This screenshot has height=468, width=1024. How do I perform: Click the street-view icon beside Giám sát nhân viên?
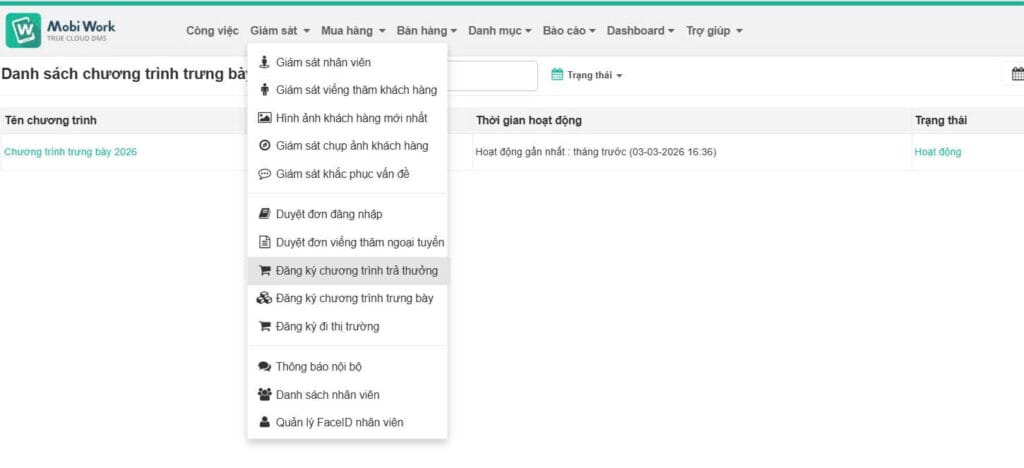[264, 62]
